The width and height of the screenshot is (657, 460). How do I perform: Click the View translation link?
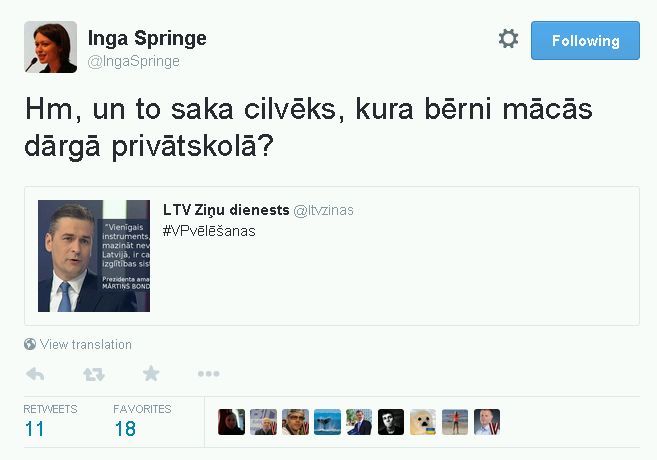tap(85, 344)
